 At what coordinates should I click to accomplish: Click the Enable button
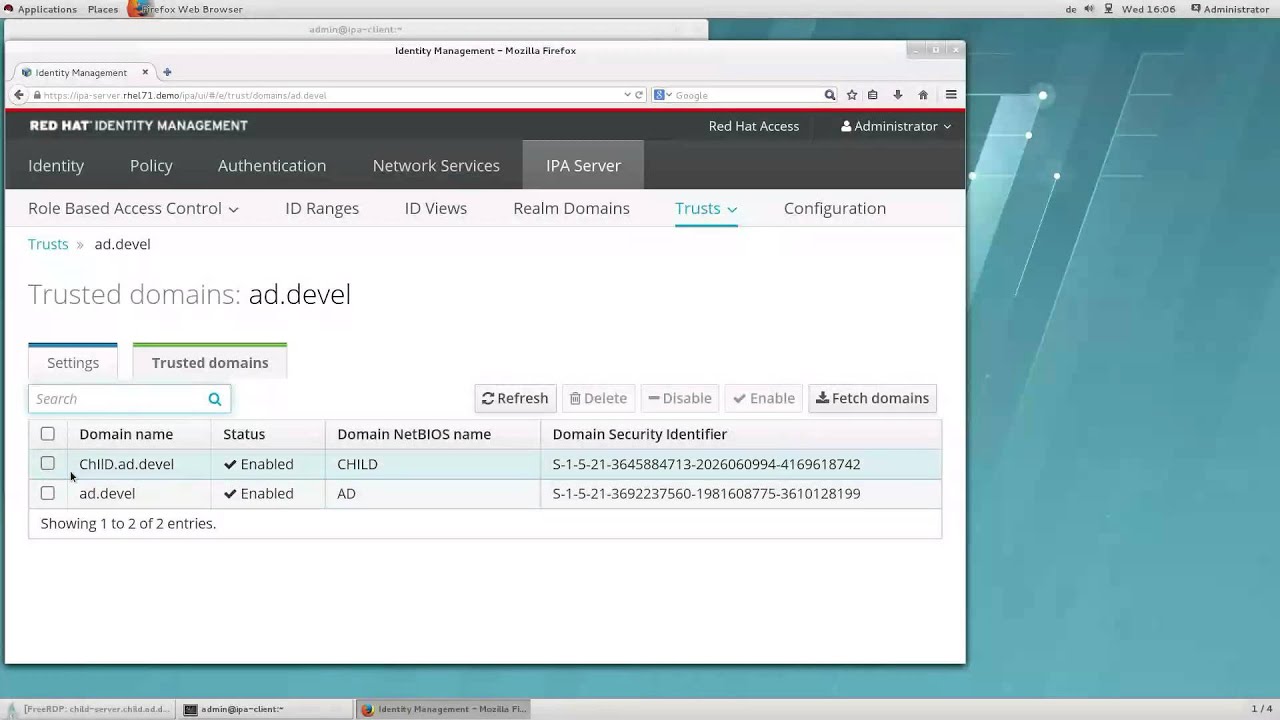pyautogui.click(x=764, y=398)
